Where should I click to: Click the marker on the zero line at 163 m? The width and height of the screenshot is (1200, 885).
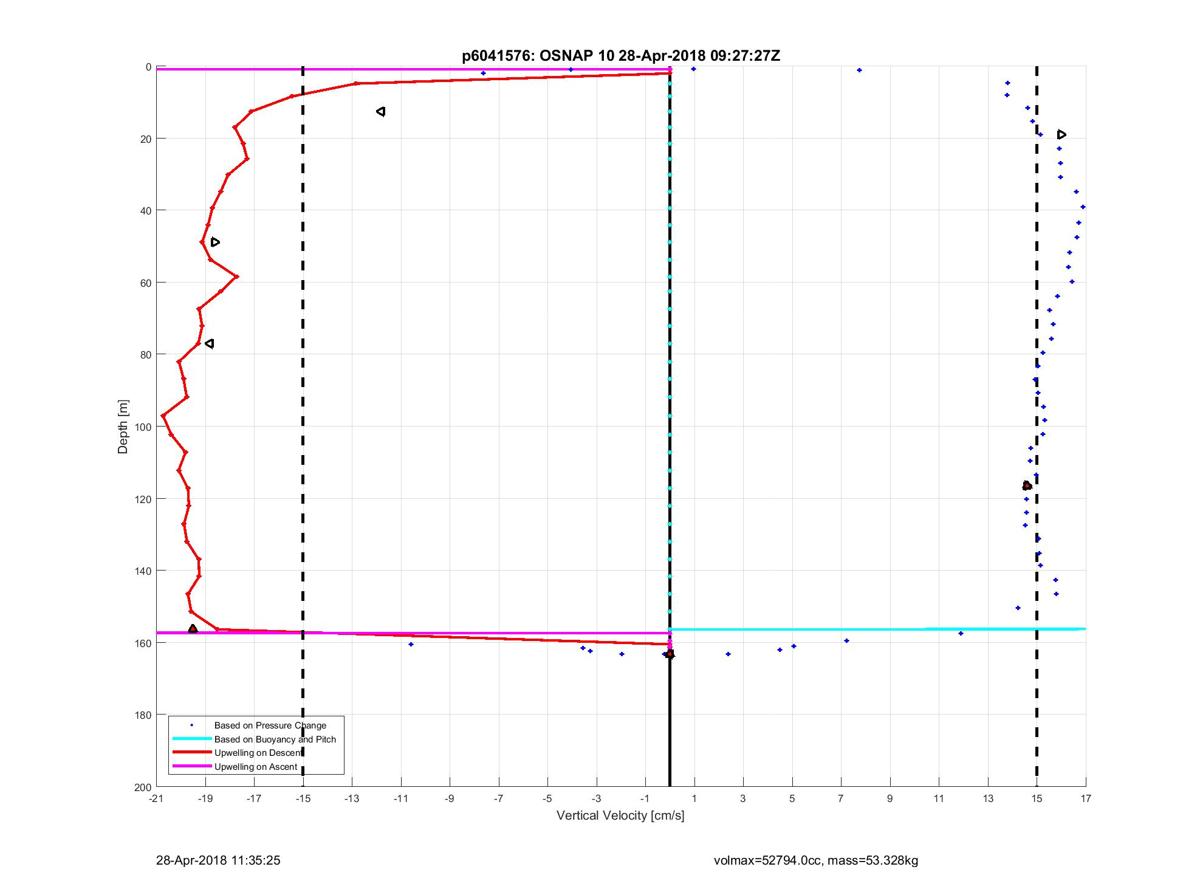tap(669, 654)
